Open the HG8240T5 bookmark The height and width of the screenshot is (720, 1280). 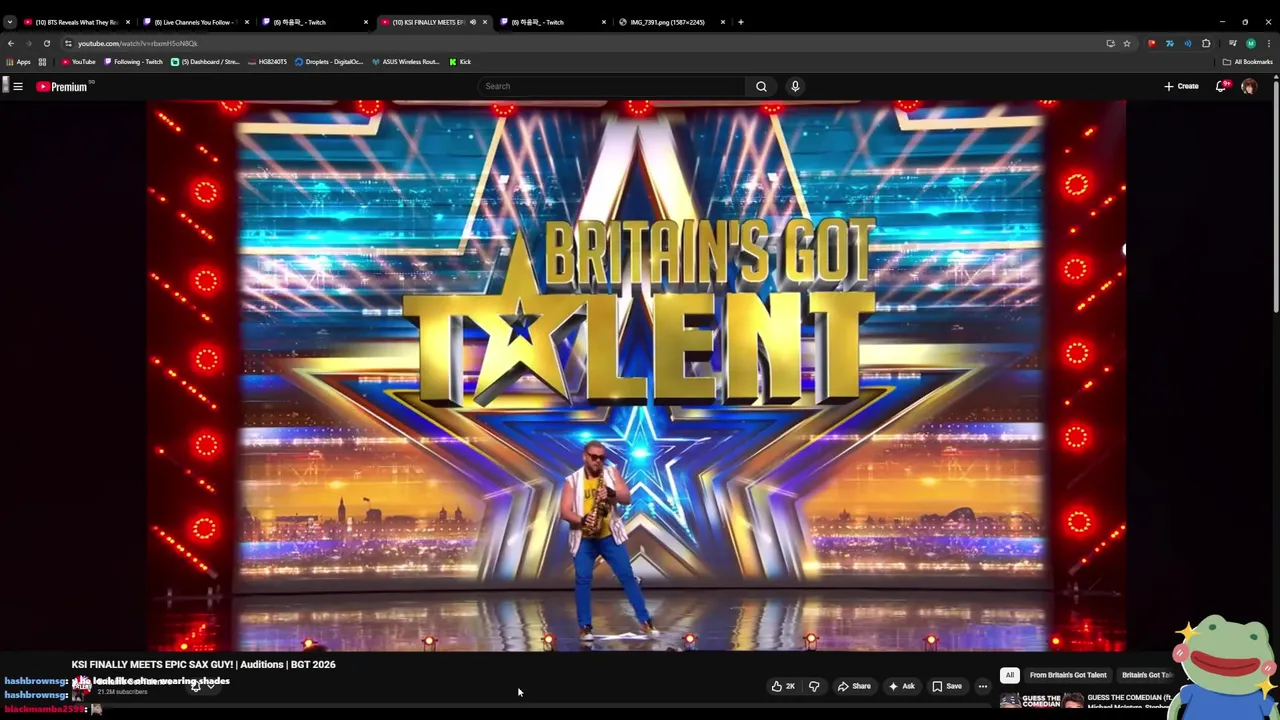[x=267, y=62]
